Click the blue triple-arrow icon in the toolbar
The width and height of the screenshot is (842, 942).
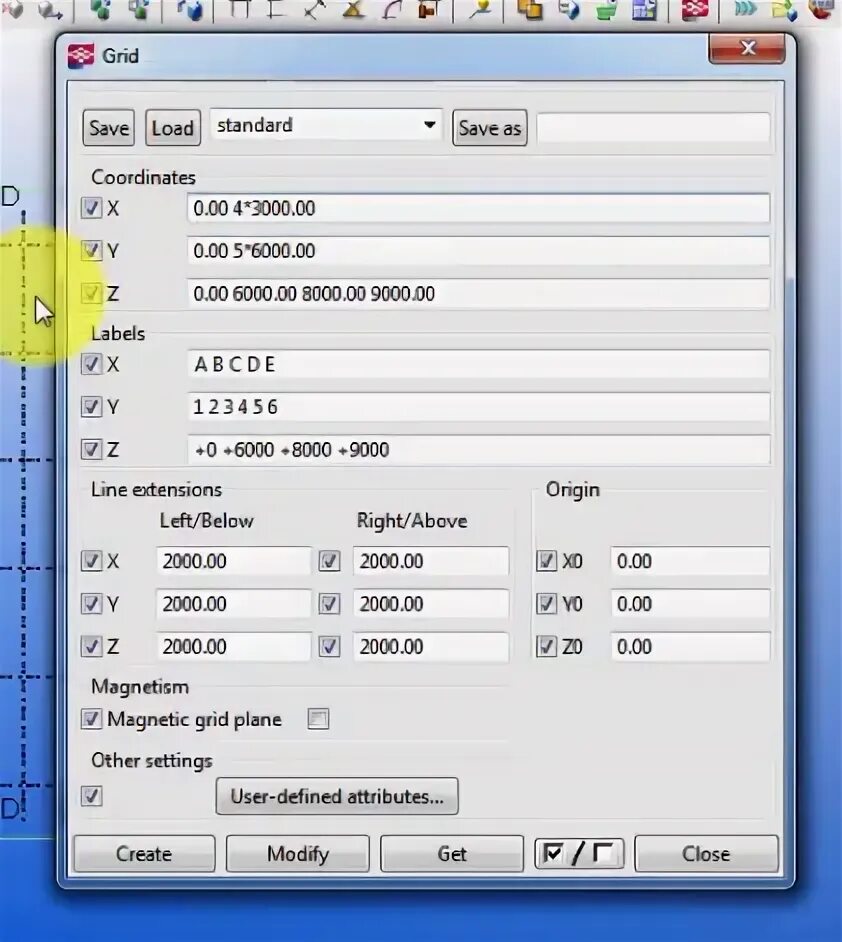pyautogui.click(x=745, y=9)
